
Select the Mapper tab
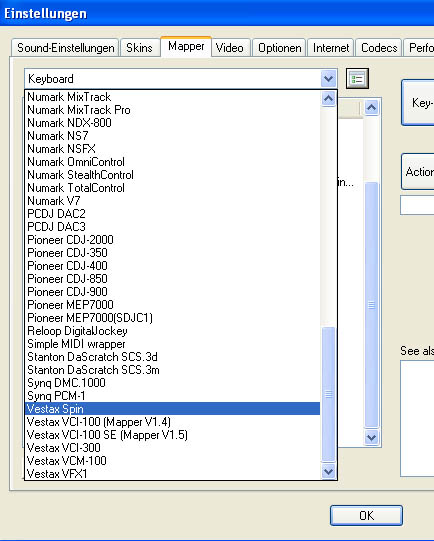pyautogui.click(x=186, y=46)
